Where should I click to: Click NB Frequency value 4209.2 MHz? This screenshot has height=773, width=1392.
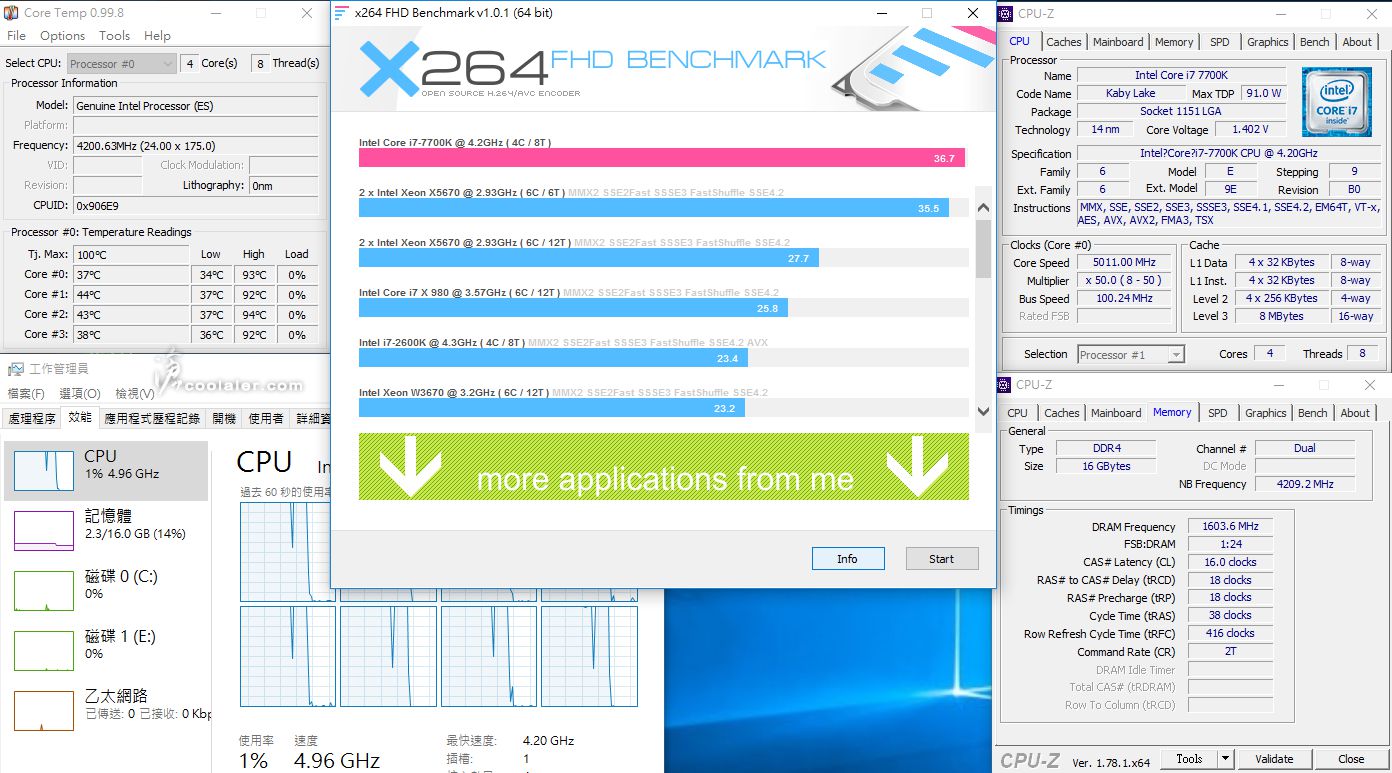tap(1305, 484)
